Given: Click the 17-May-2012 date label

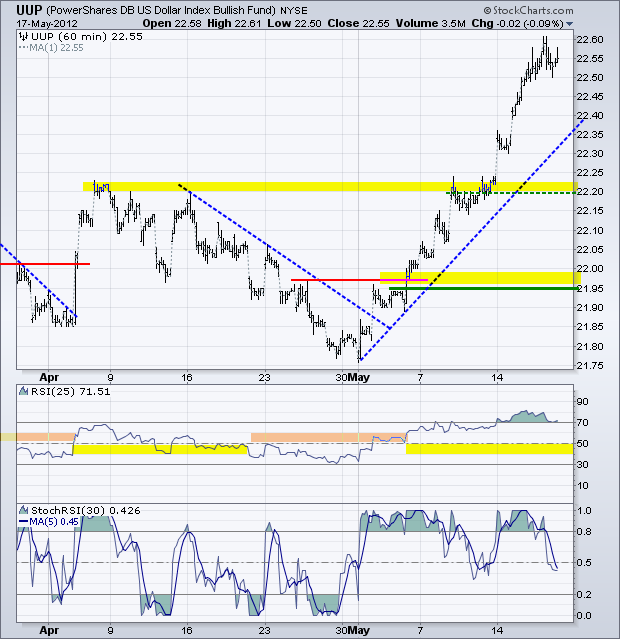Looking at the screenshot, I should 47,24.
